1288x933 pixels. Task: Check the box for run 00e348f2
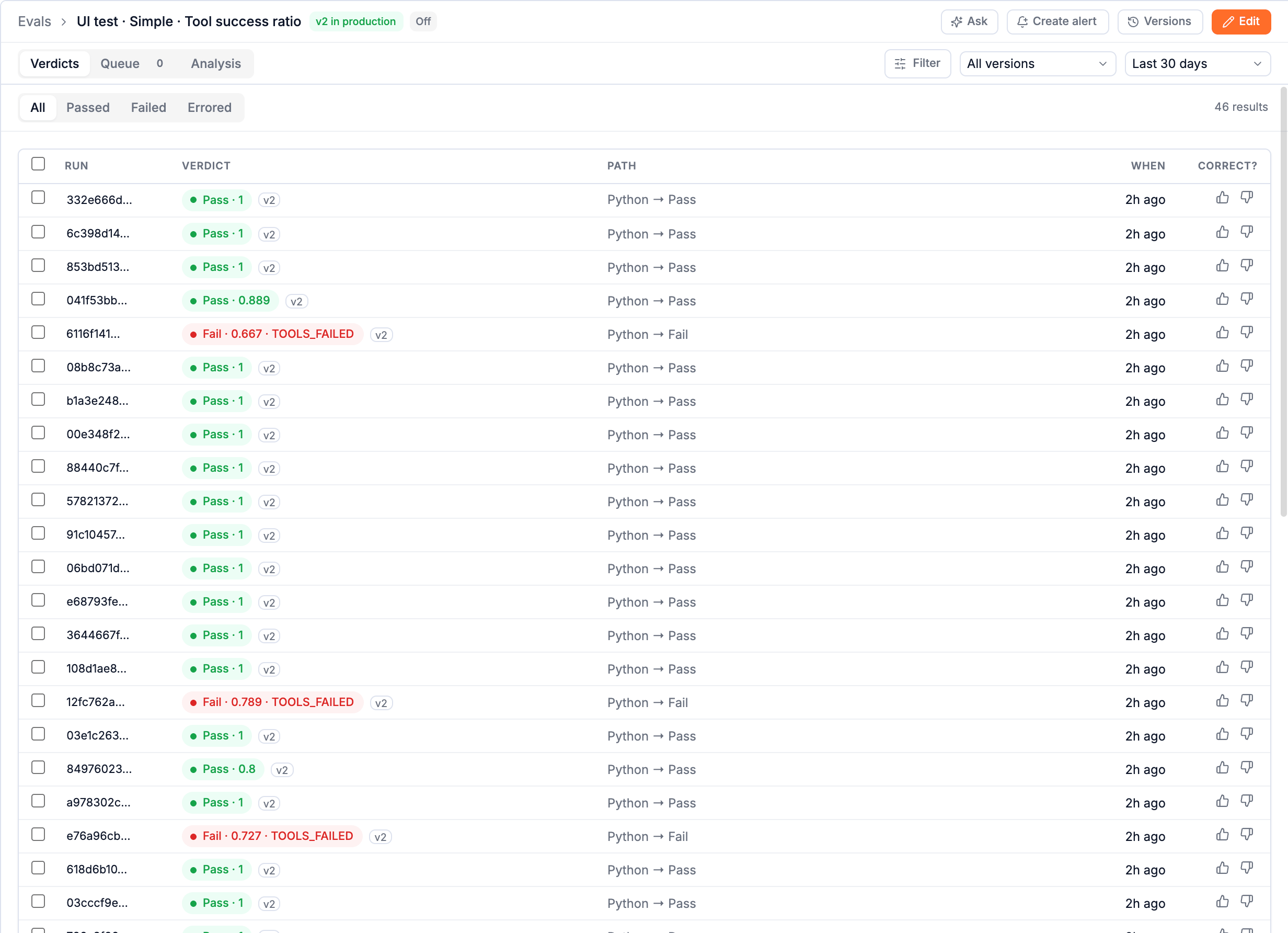click(x=38, y=433)
